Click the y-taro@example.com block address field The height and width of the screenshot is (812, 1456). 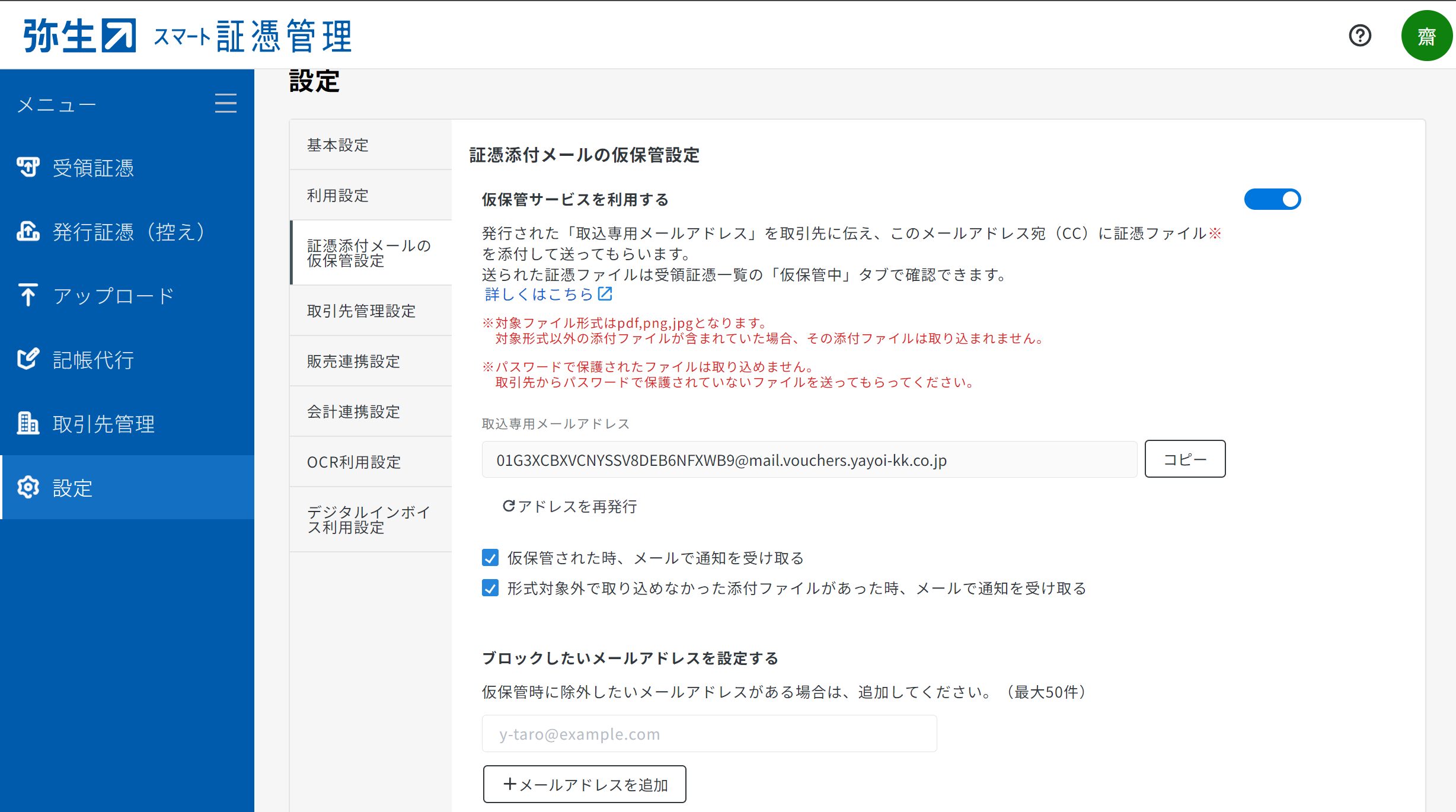[709, 734]
